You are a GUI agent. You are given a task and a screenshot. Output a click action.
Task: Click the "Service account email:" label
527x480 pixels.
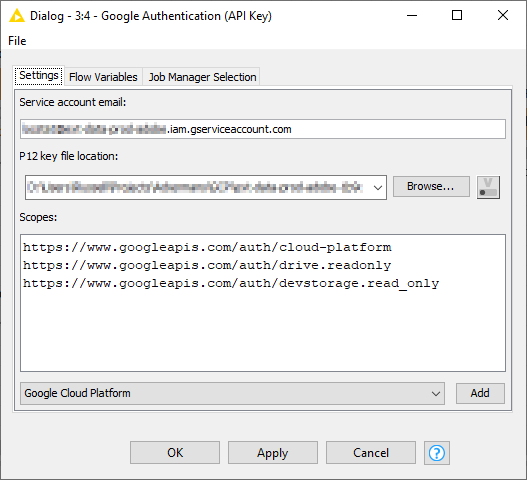[73, 102]
